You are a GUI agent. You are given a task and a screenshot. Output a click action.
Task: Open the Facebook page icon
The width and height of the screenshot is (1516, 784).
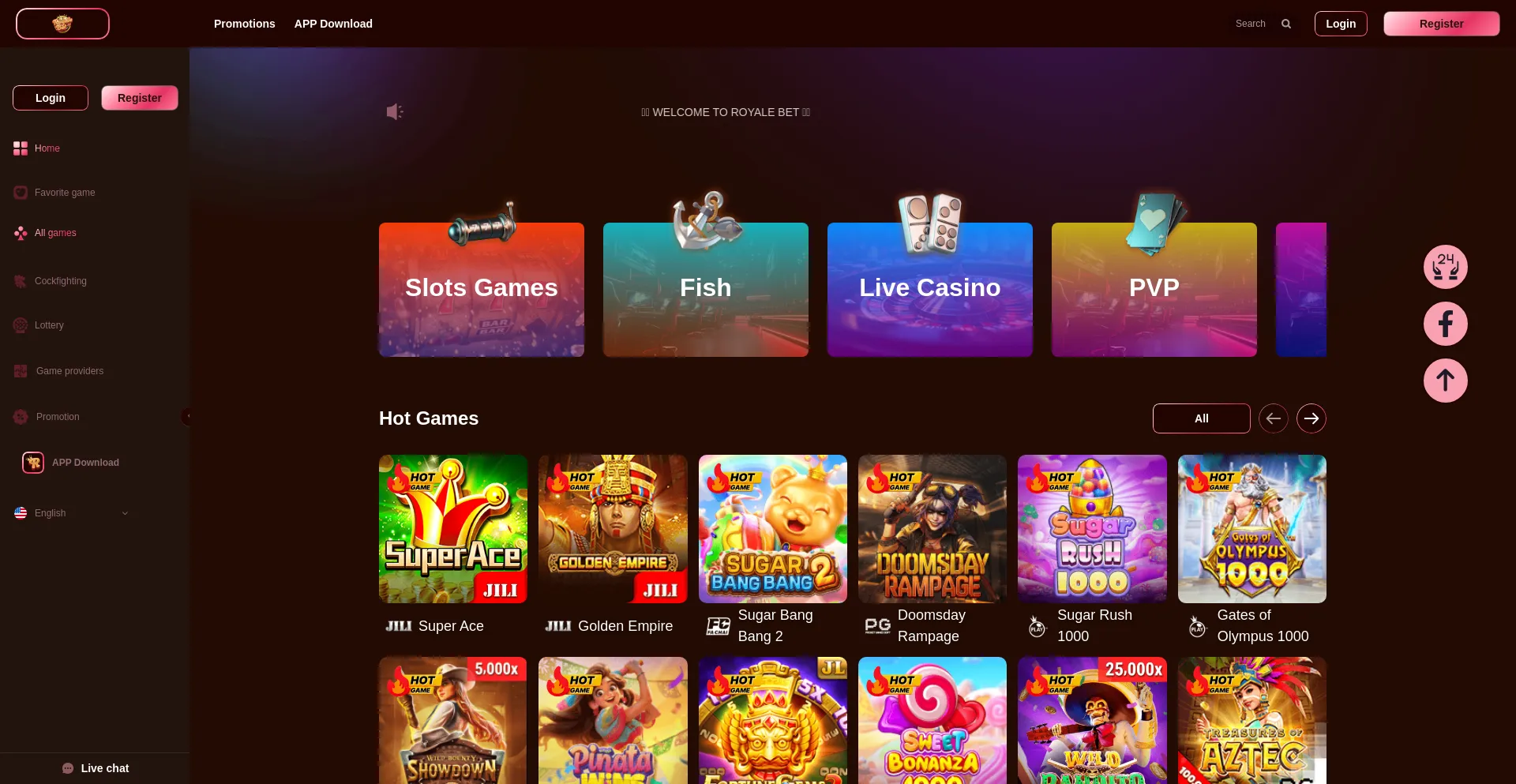tap(1445, 324)
